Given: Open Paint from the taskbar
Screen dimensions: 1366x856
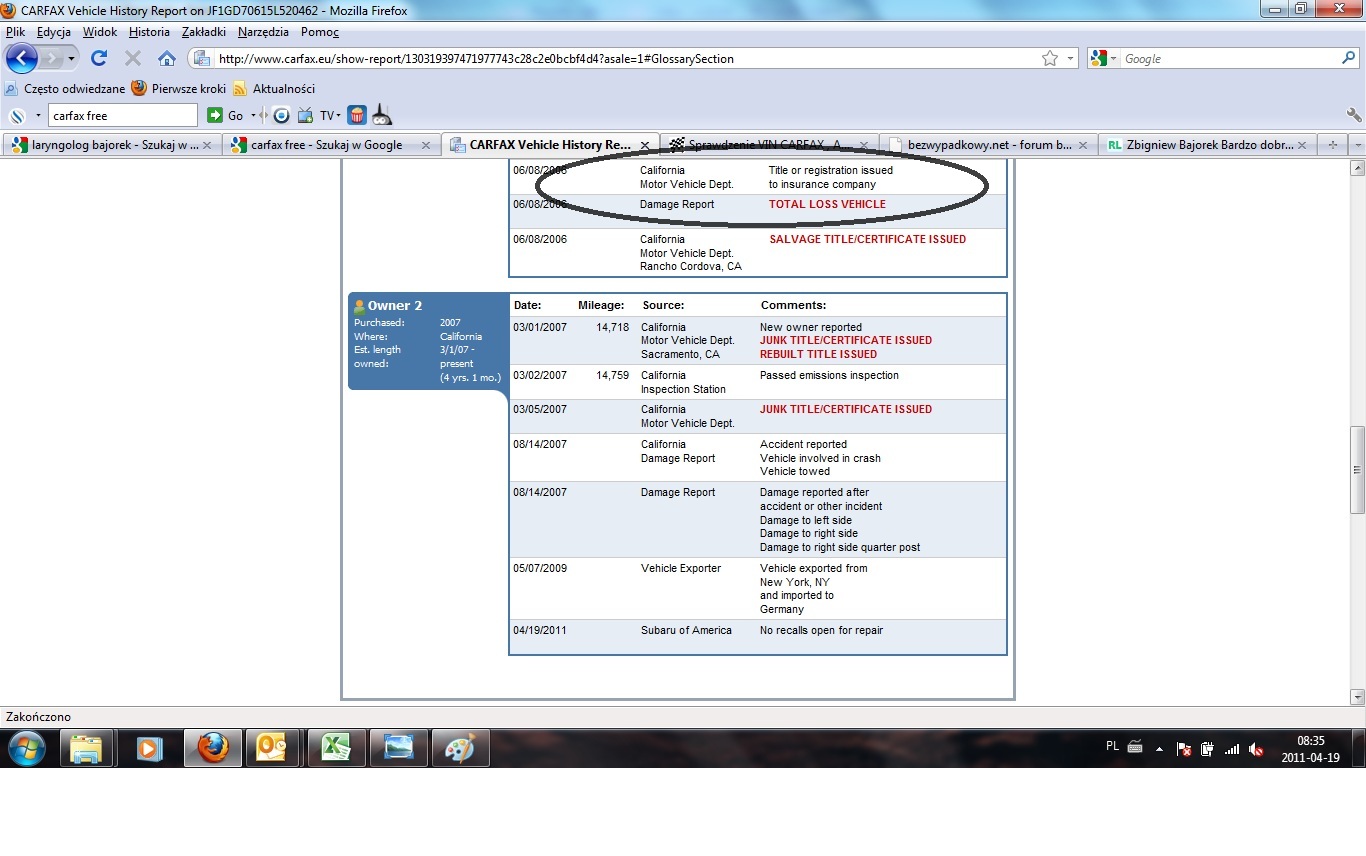Looking at the screenshot, I should [x=459, y=748].
